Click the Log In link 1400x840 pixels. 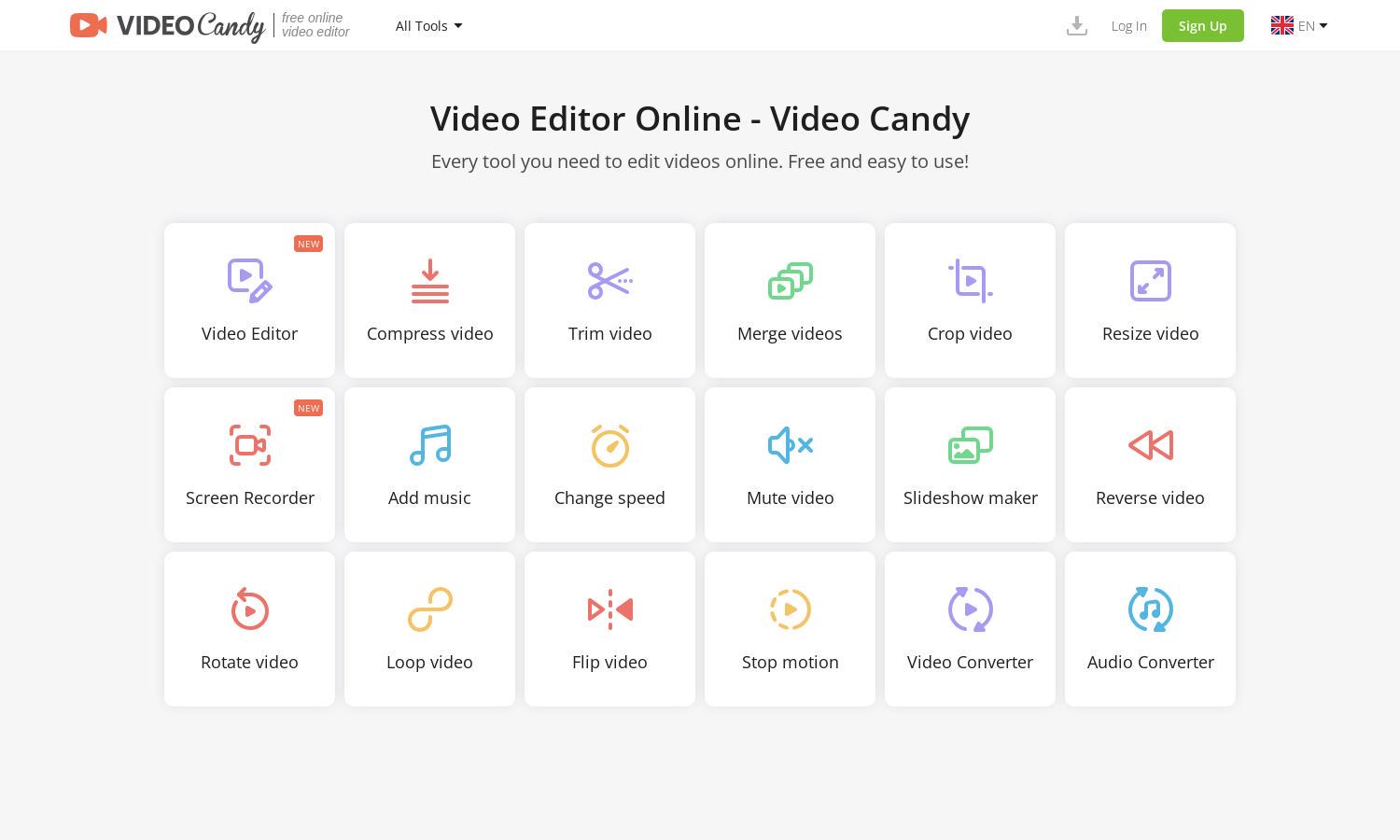1128,26
